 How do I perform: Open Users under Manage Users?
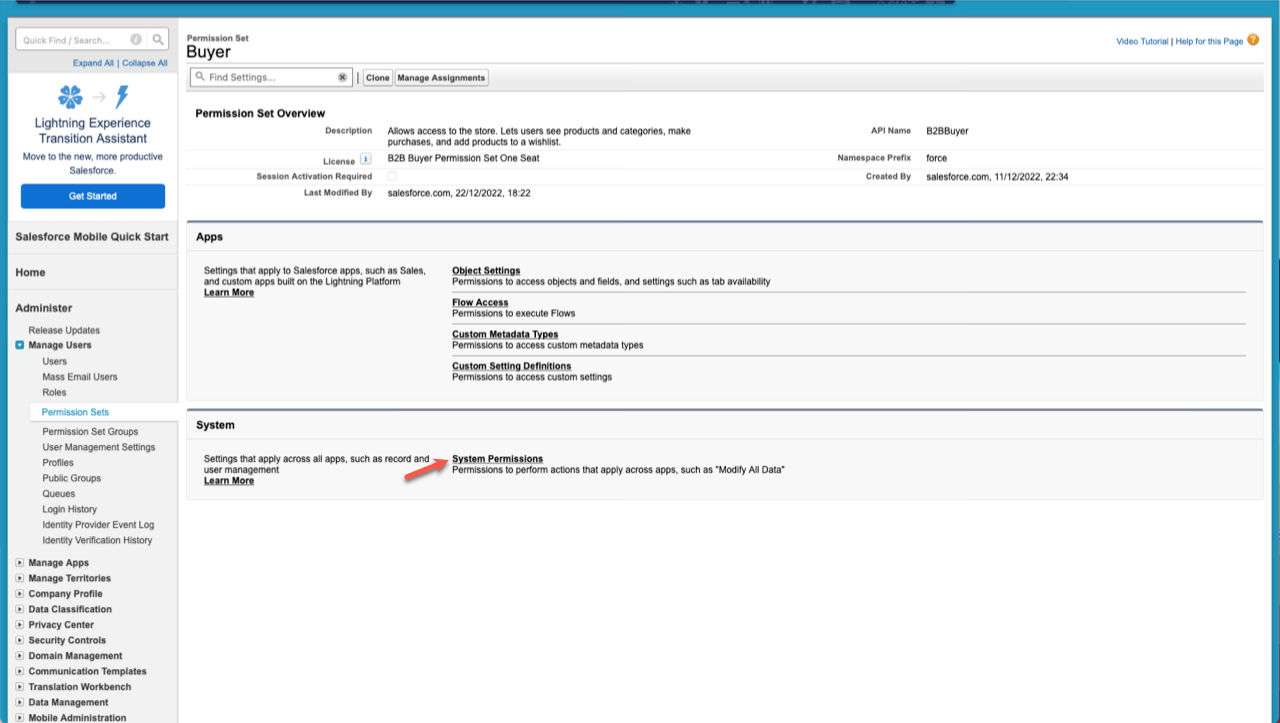tap(55, 361)
